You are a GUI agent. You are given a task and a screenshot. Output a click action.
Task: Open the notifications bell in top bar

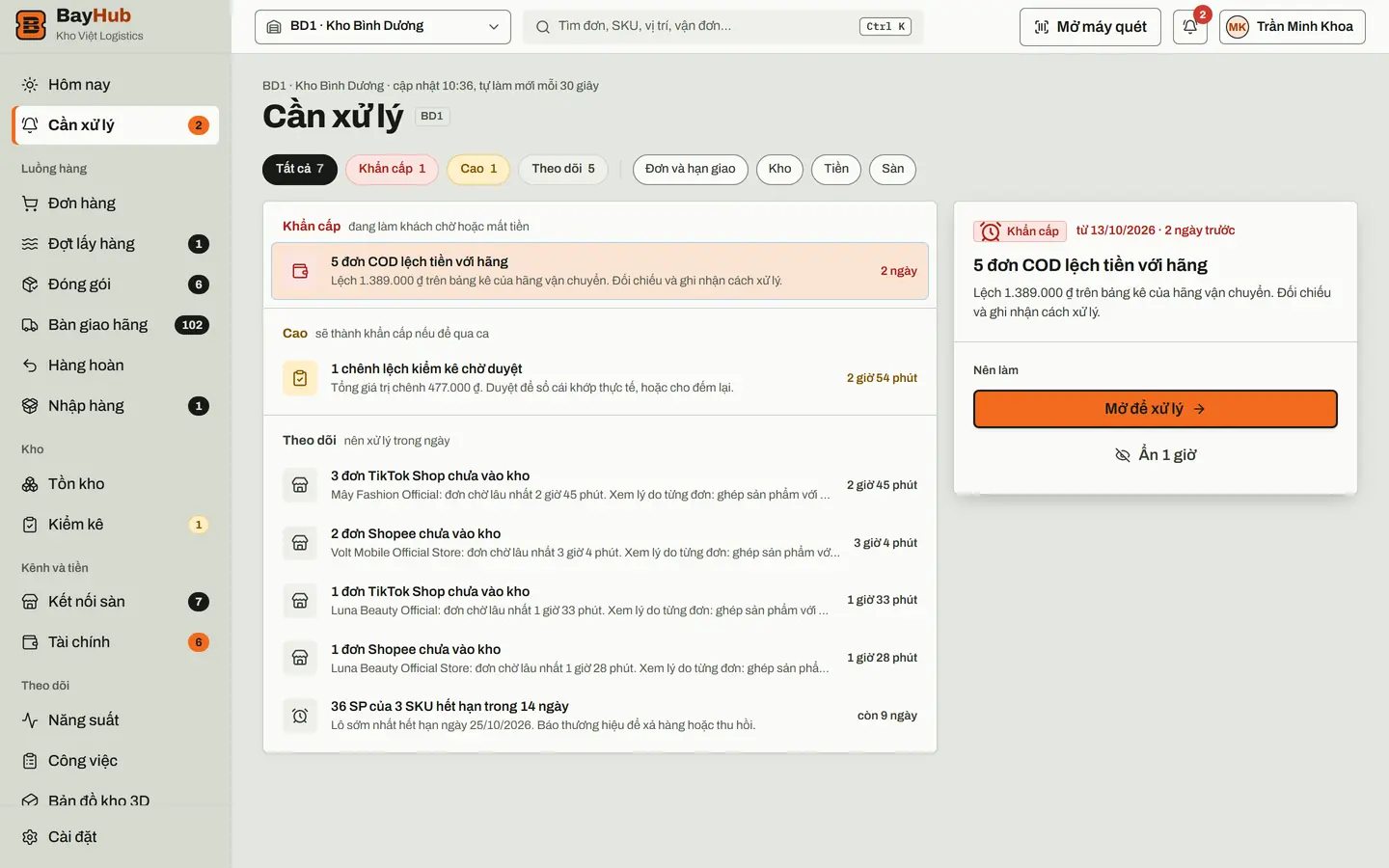1190,27
